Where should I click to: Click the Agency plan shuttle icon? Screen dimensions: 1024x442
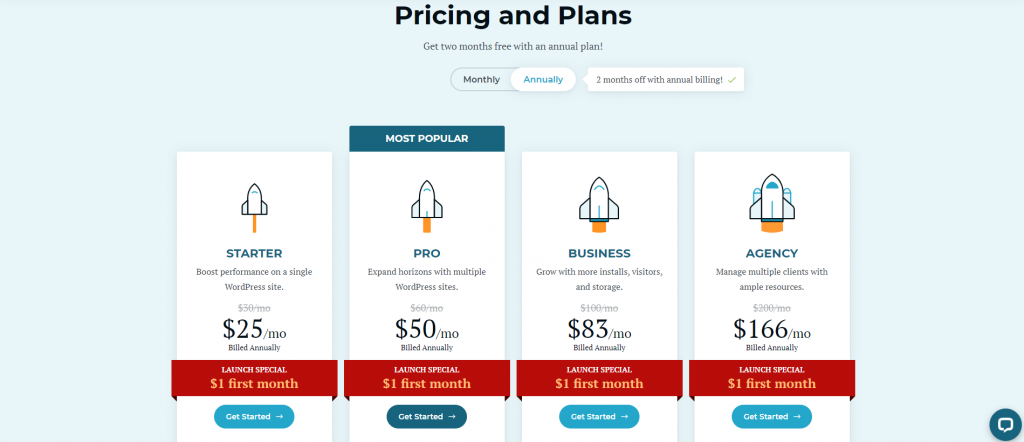click(x=771, y=203)
